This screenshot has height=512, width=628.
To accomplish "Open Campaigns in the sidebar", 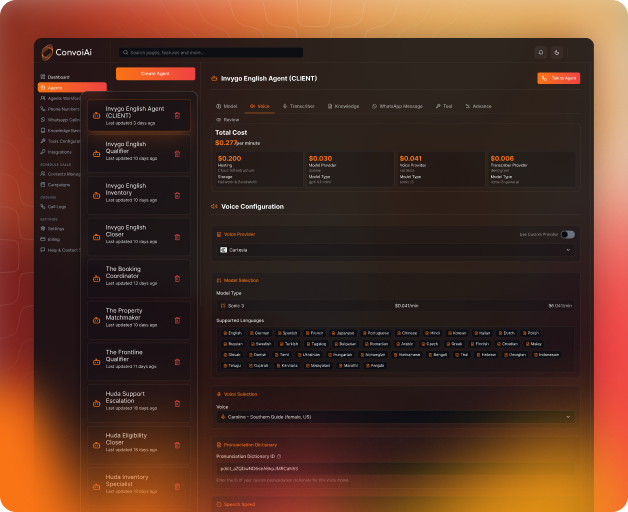I will coord(55,185).
